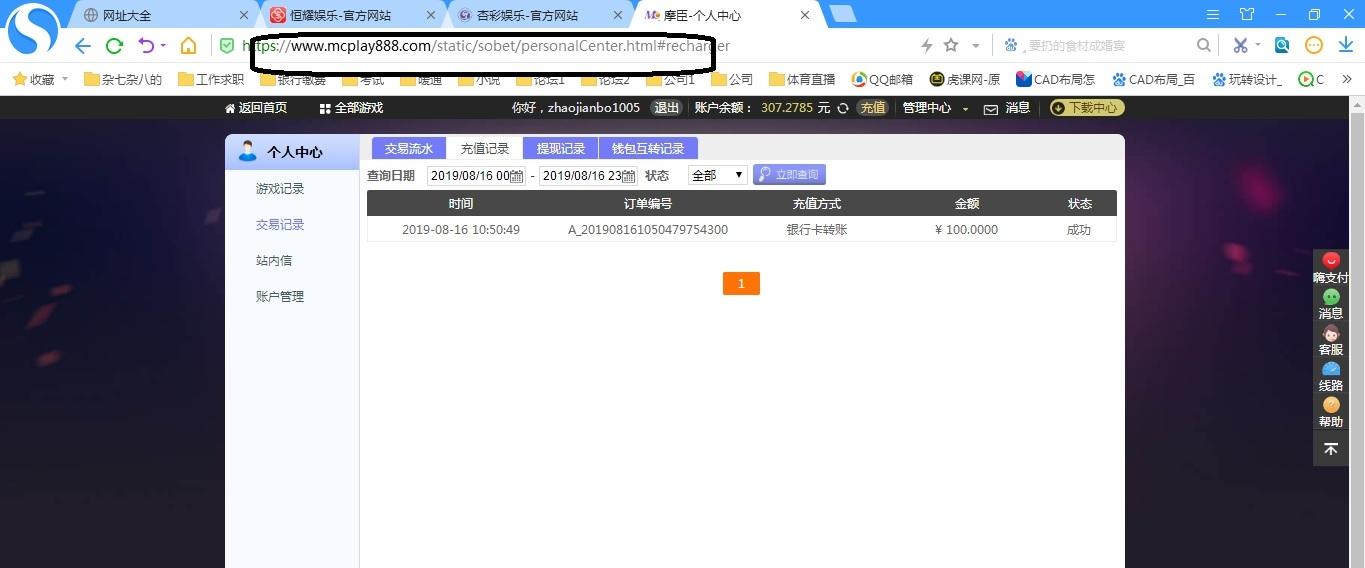Reload the page with the green refresh icon

coord(114,46)
